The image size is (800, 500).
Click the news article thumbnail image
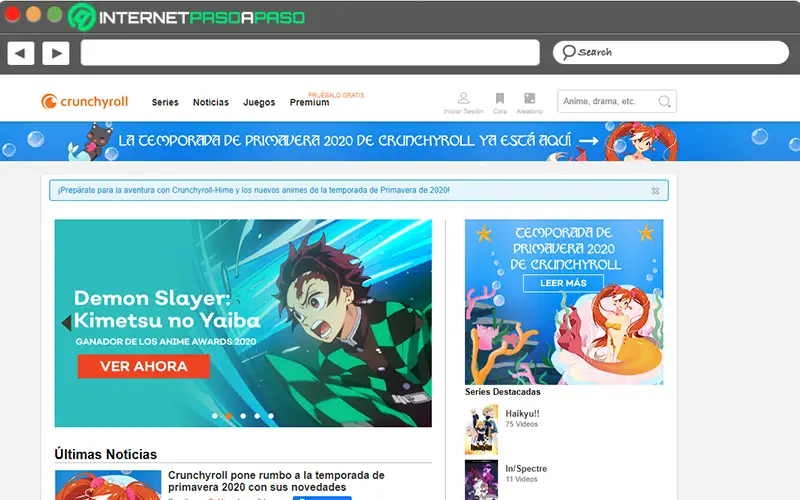coord(108,485)
